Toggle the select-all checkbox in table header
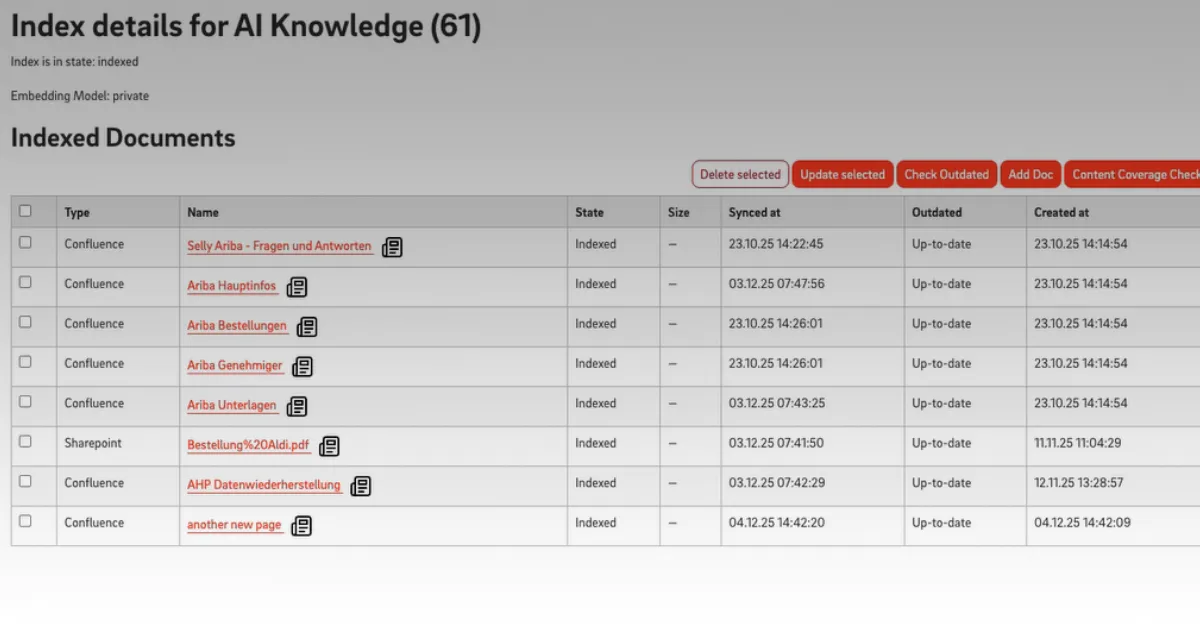This screenshot has height=630, width=1200. coord(26,211)
